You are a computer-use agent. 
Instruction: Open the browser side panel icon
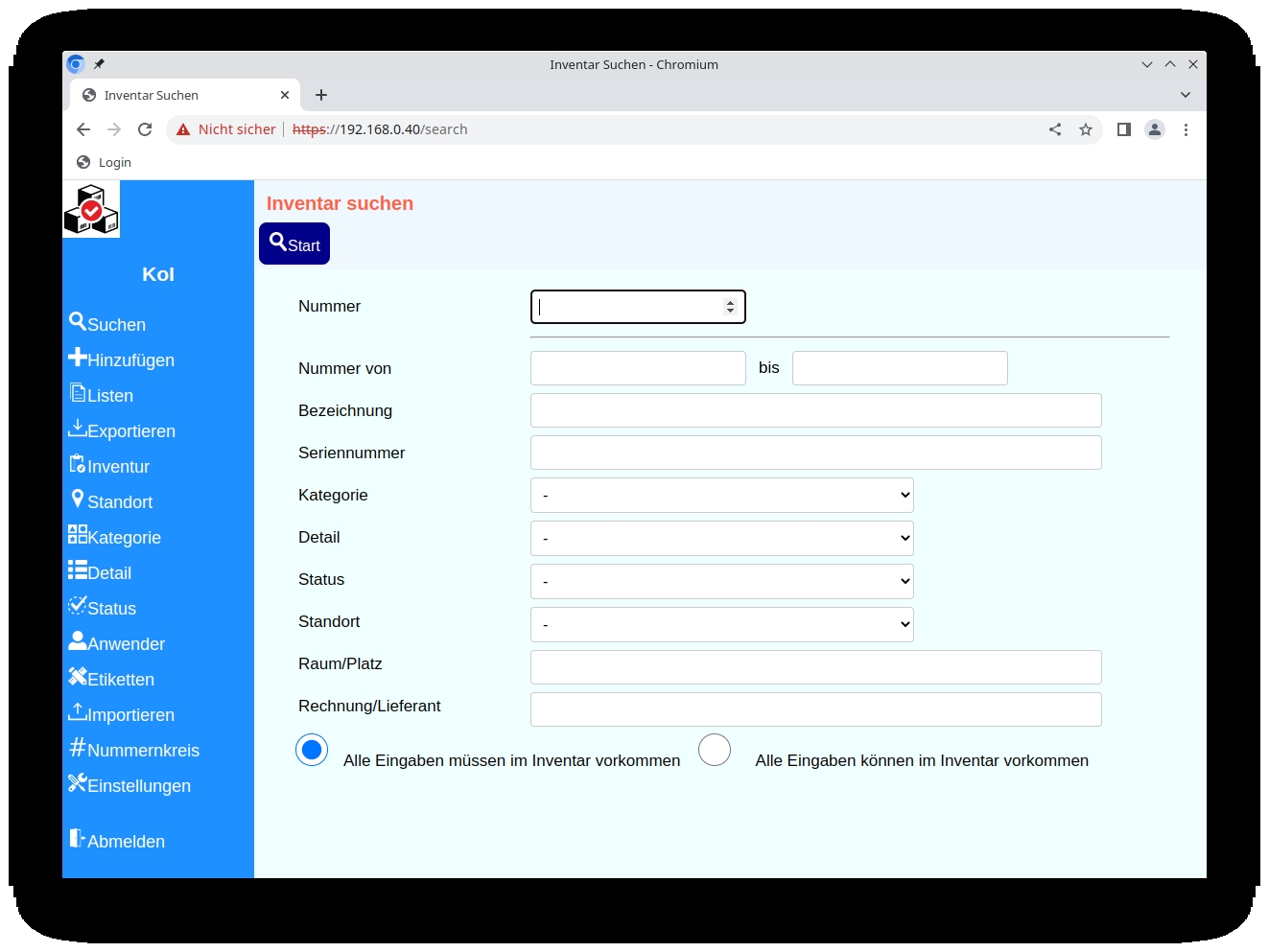[x=1124, y=129]
